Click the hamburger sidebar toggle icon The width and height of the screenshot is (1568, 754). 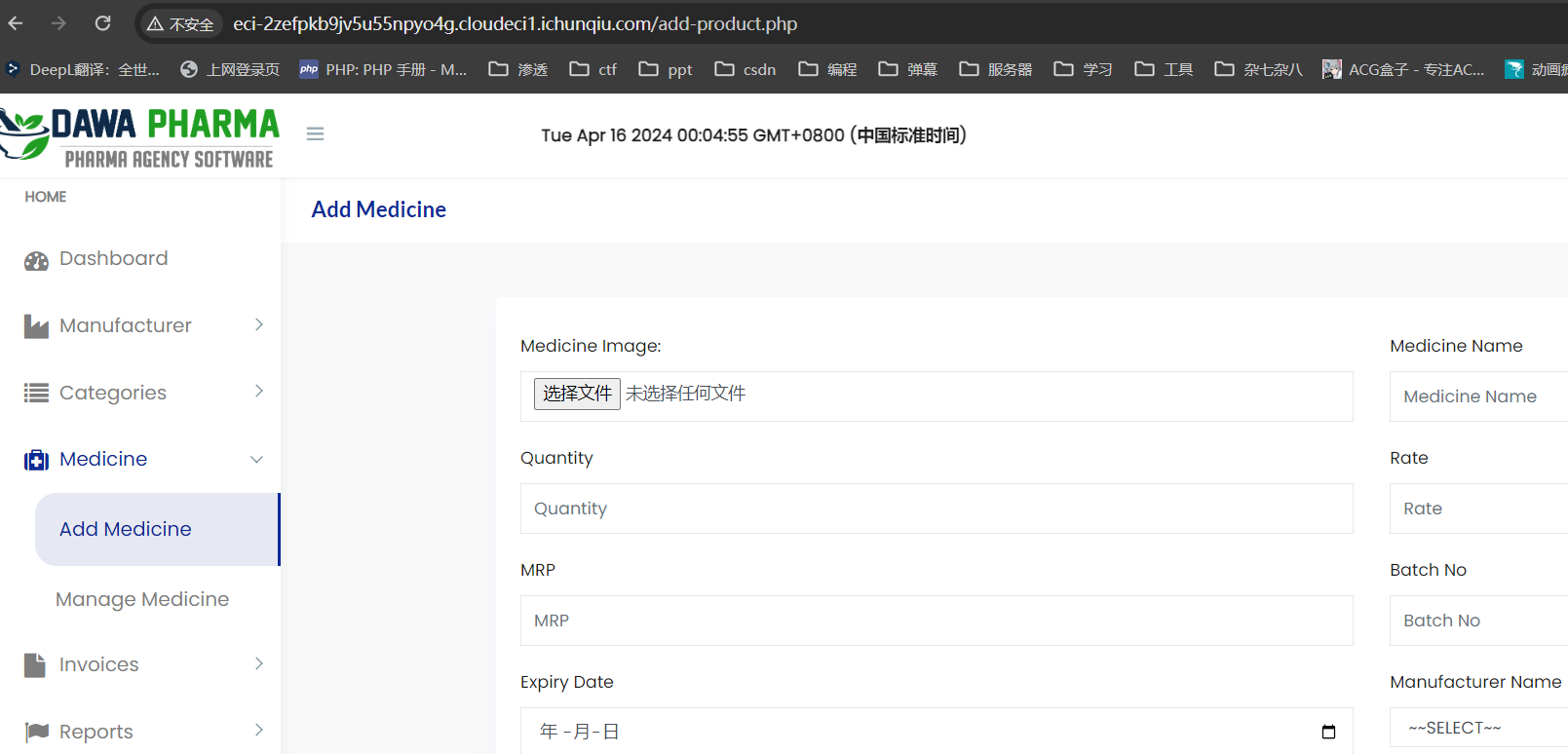tap(315, 134)
